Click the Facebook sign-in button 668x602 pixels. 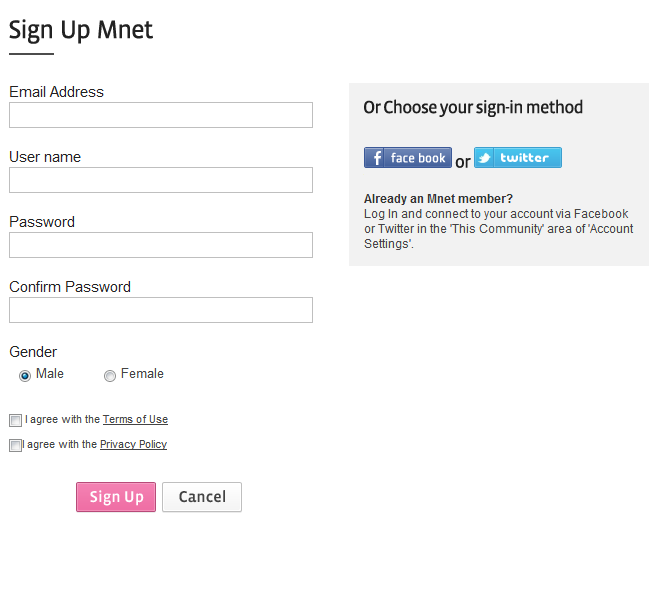[x=407, y=158]
